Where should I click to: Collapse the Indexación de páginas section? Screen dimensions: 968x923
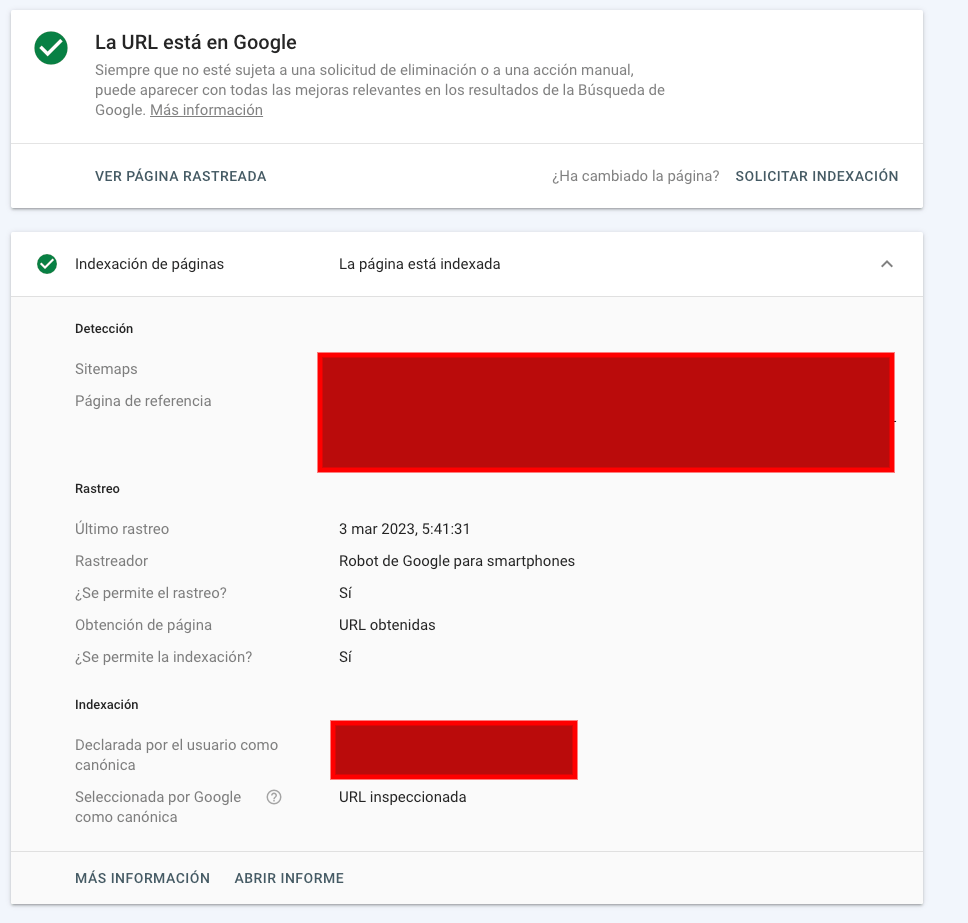click(x=887, y=264)
